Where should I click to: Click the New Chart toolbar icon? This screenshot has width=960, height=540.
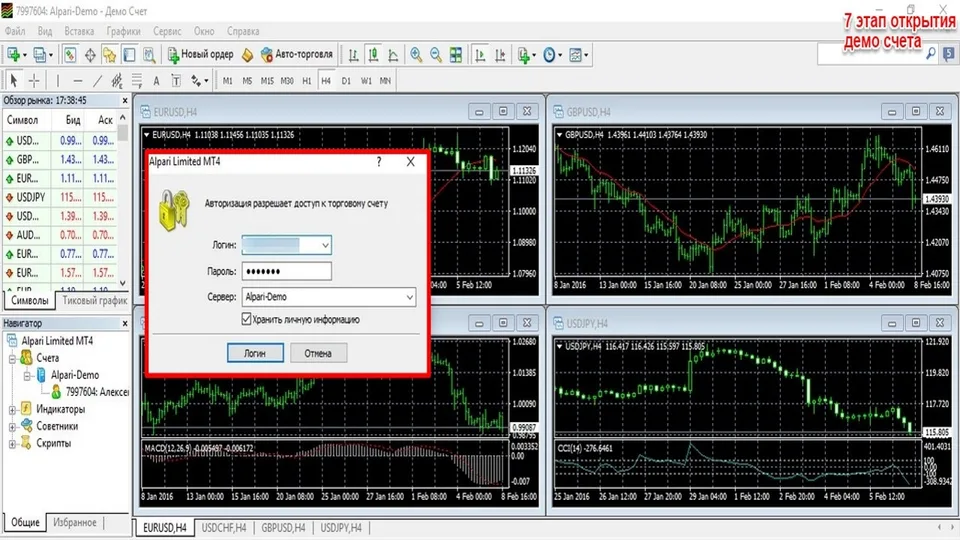pos(13,55)
